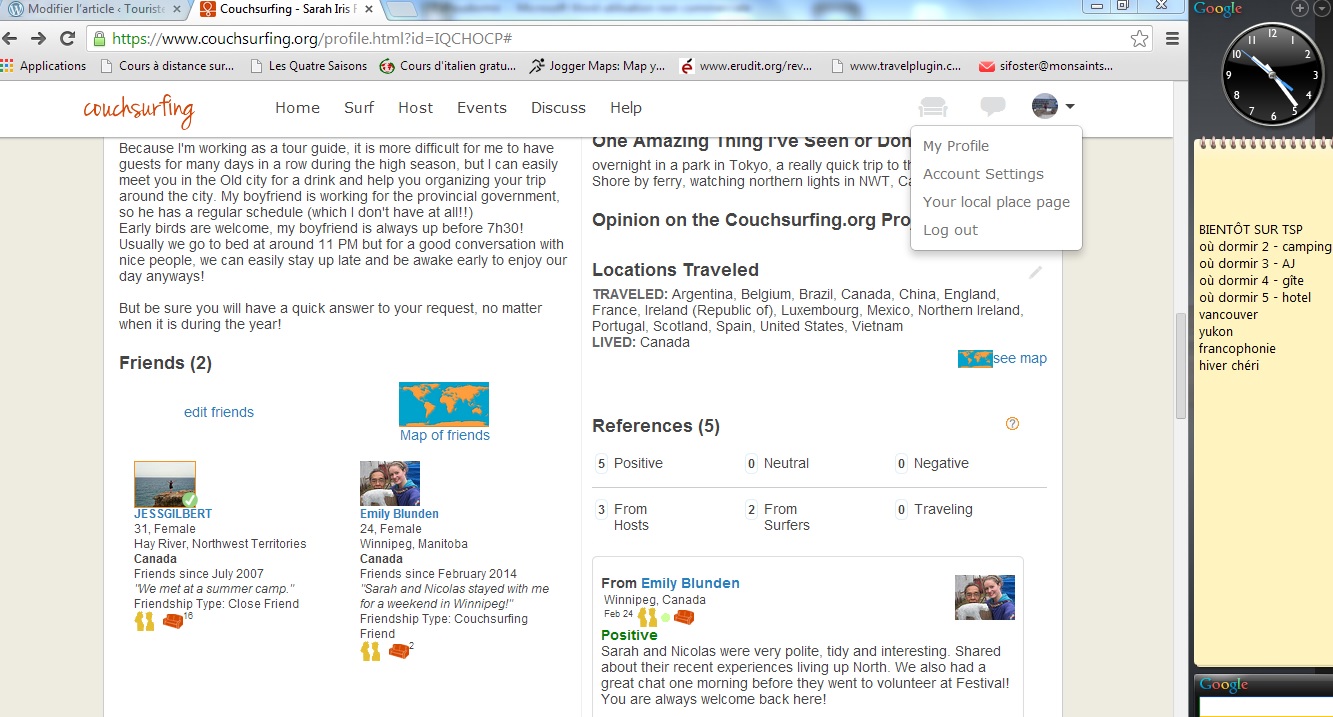Open the Surf navigation item
The height and width of the screenshot is (717, 1333).
pyautogui.click(x=359, y=108)
